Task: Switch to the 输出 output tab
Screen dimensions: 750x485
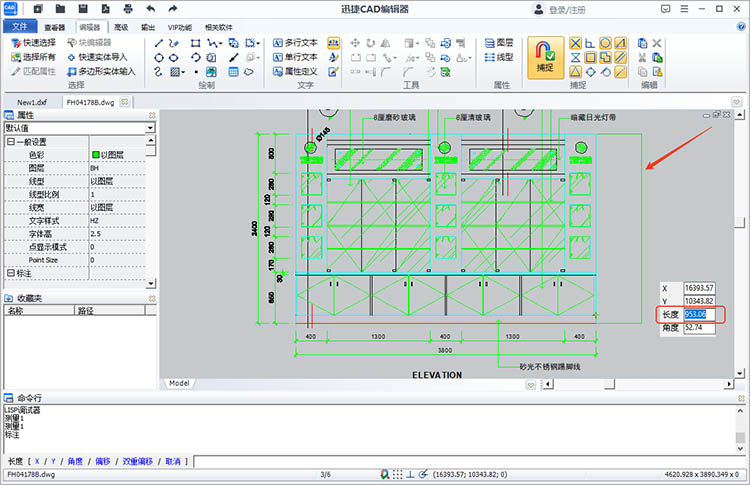Action: coord(148,28)
